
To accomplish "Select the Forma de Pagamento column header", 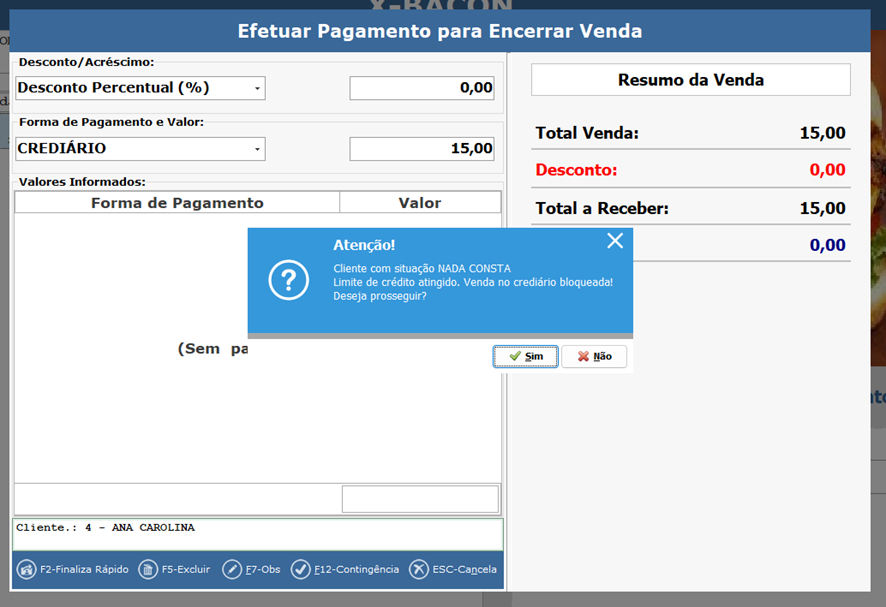I will pos(177,203).
